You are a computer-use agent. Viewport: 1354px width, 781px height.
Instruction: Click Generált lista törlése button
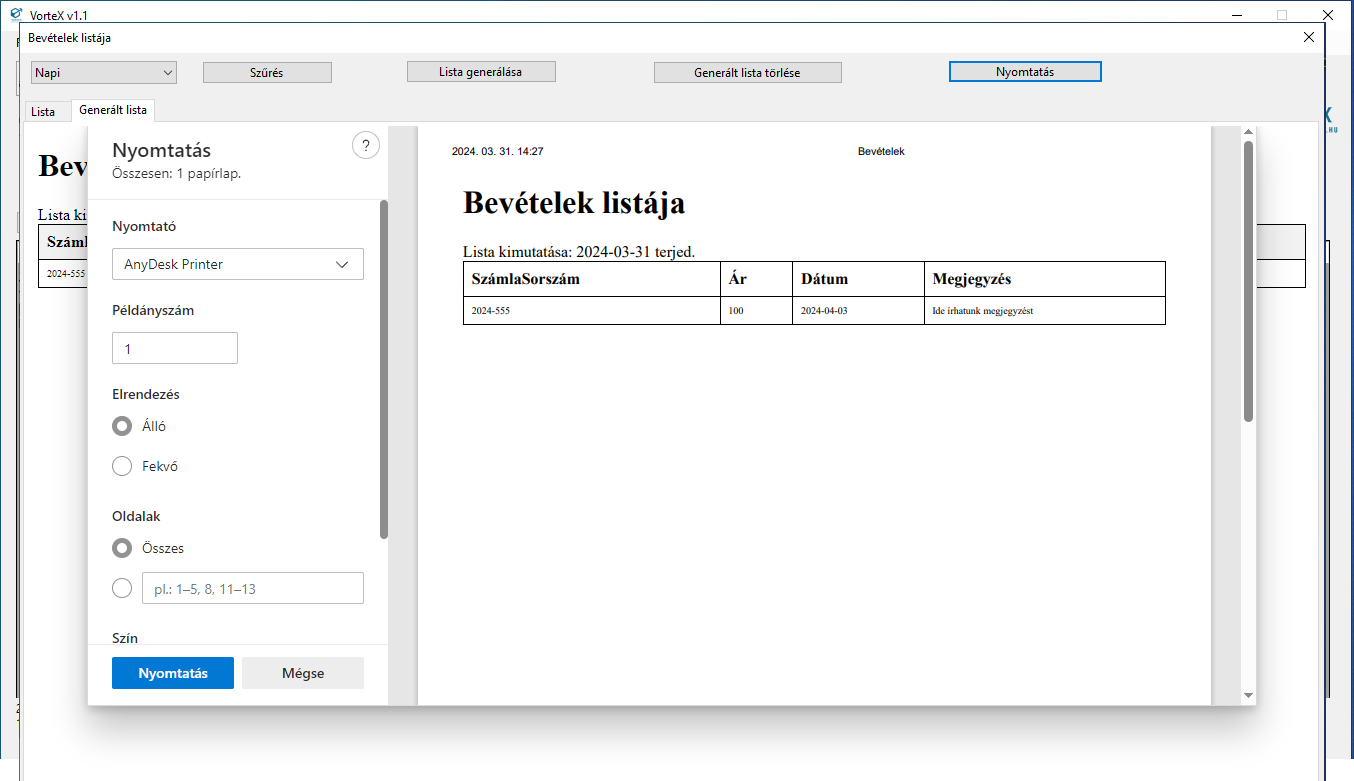click(748, 72)
